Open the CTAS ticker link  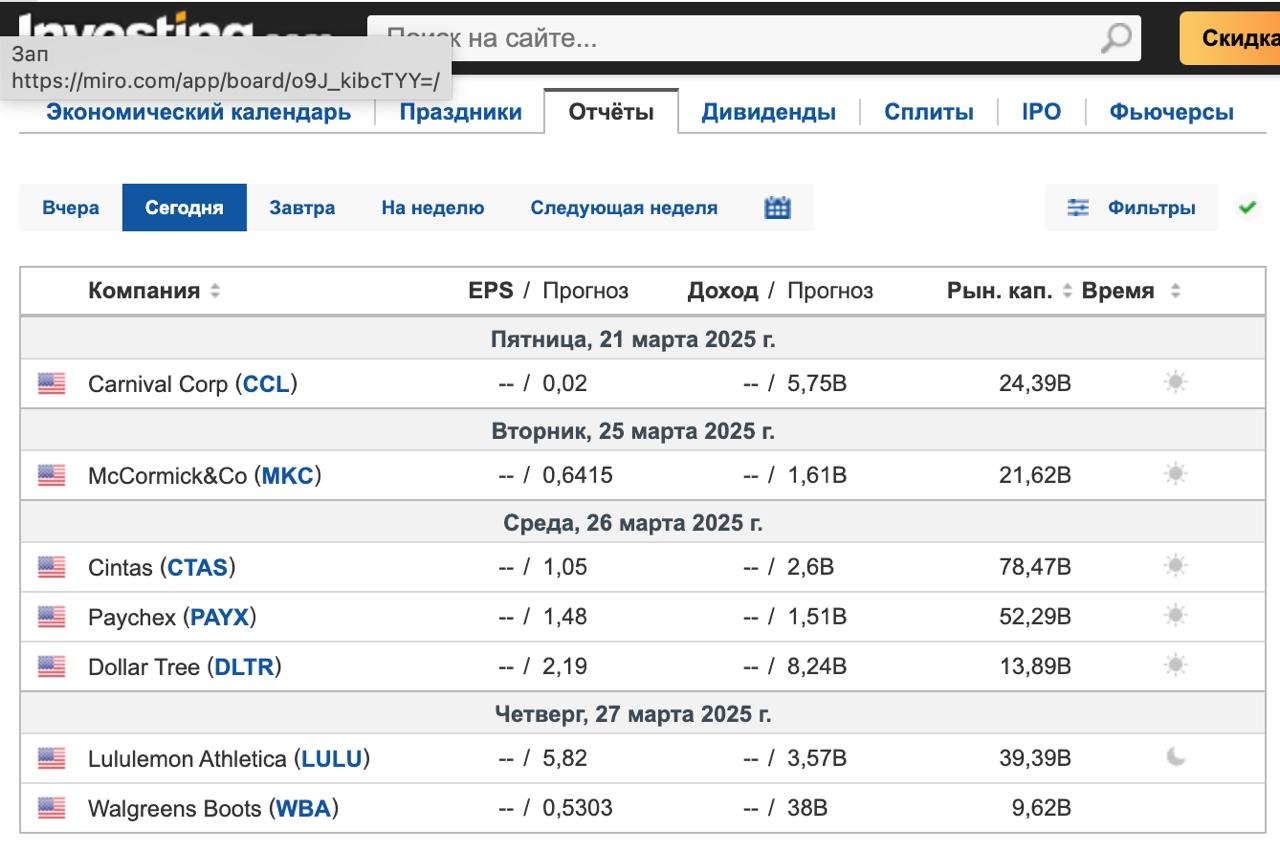198,568
